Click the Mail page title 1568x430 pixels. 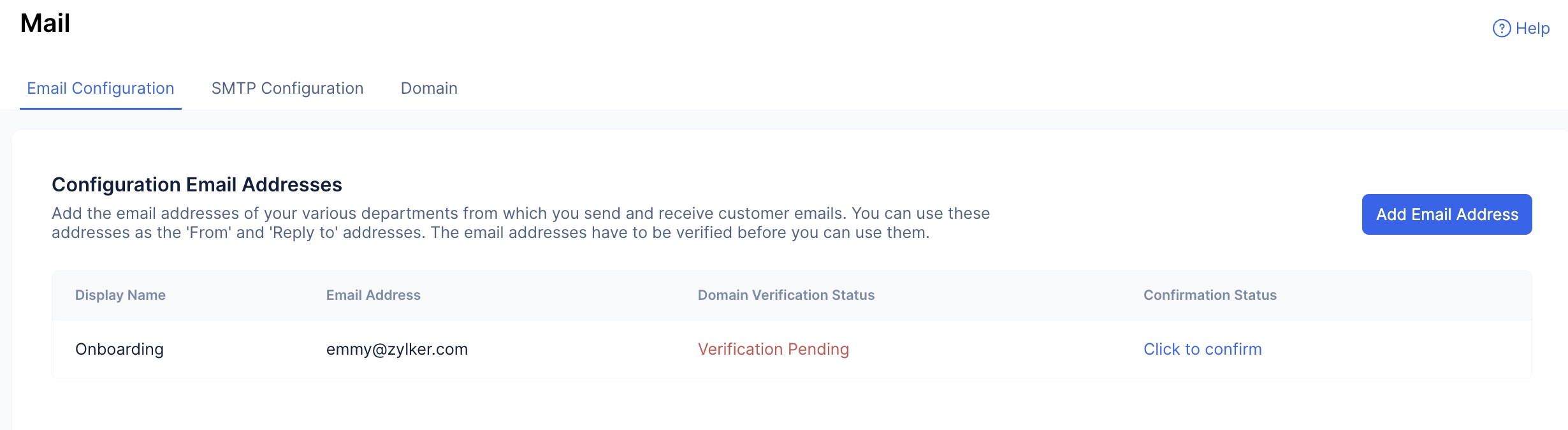click(x=45, y=24)
